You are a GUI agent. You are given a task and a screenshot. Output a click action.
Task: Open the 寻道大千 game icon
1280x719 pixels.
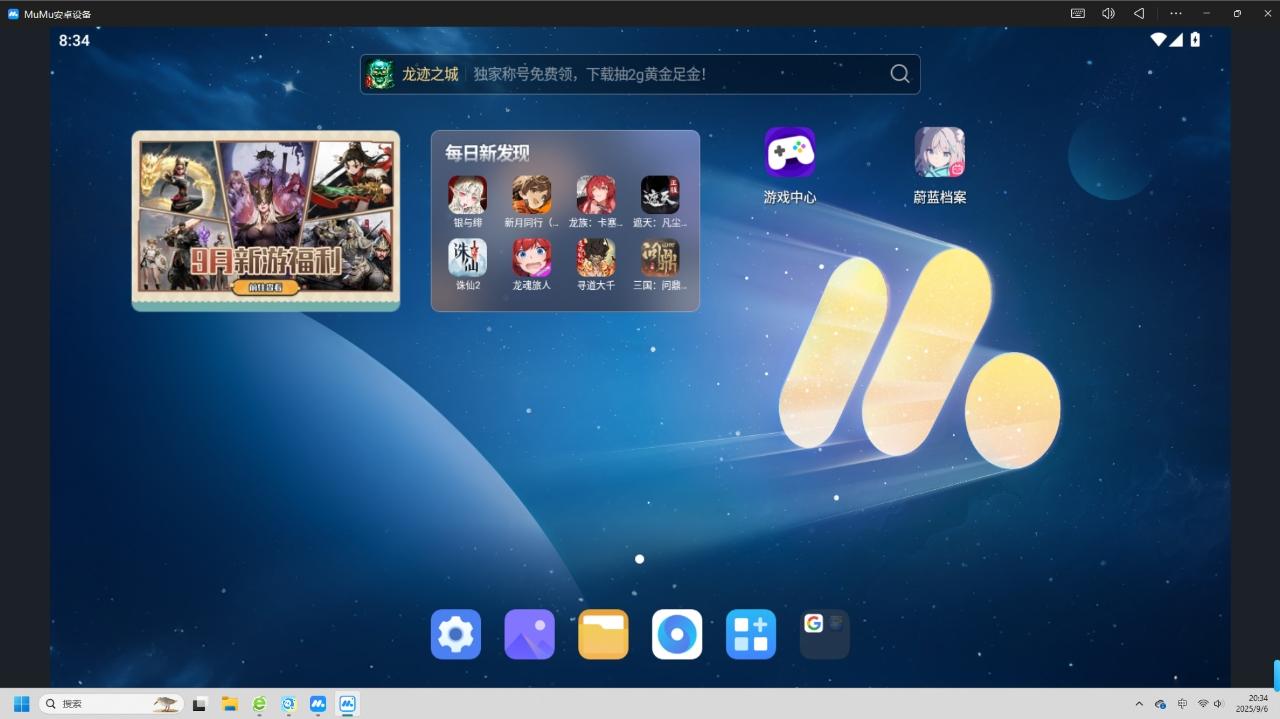click(596, 258)
